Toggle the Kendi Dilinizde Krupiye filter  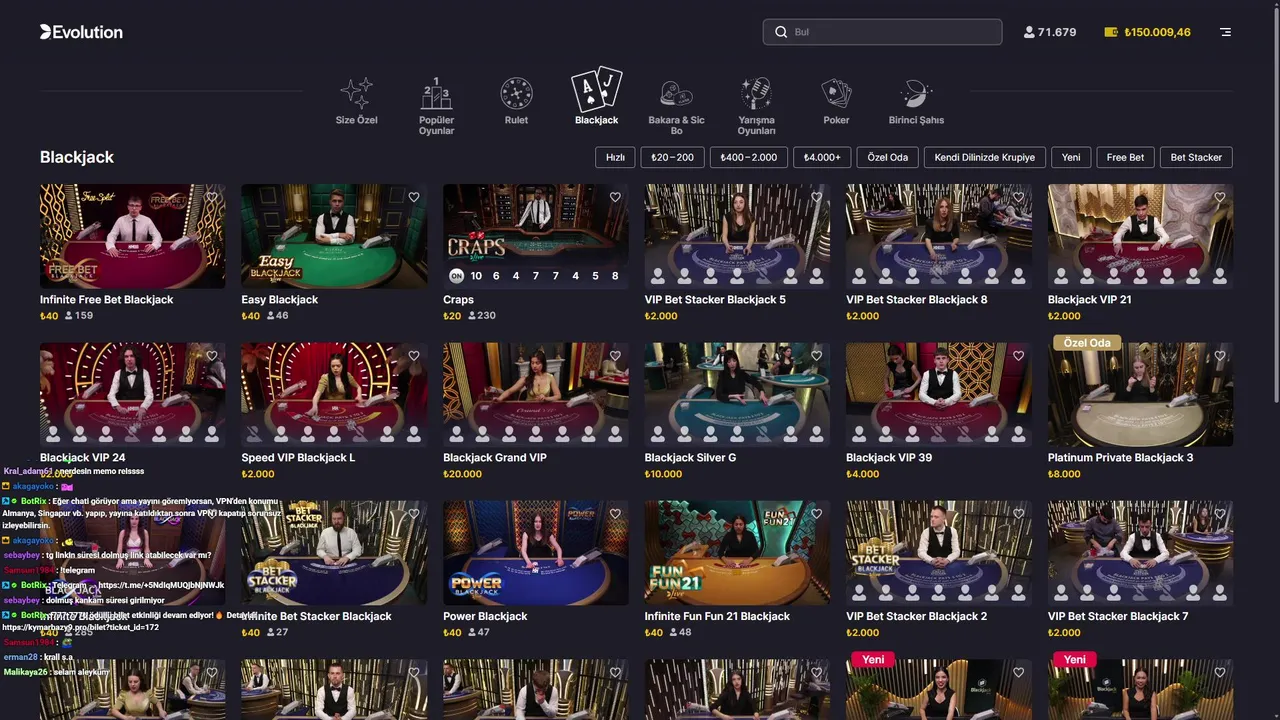click(984, 157)
